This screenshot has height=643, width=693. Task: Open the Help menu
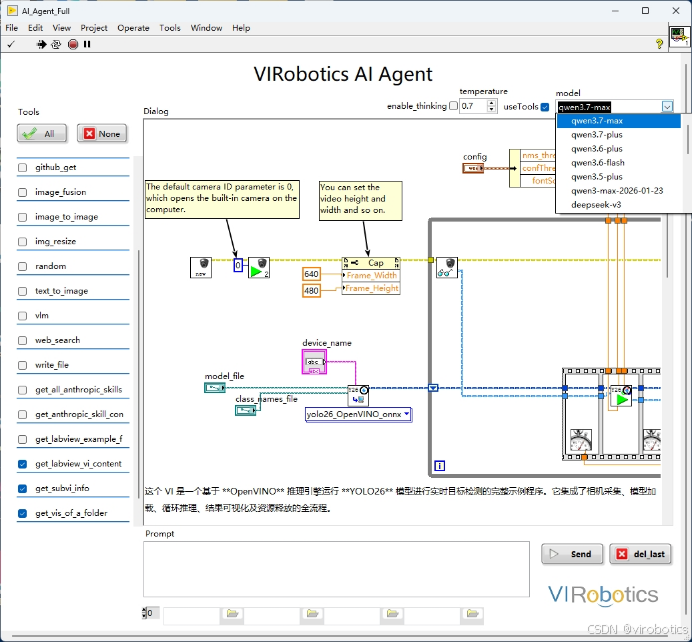241,28
